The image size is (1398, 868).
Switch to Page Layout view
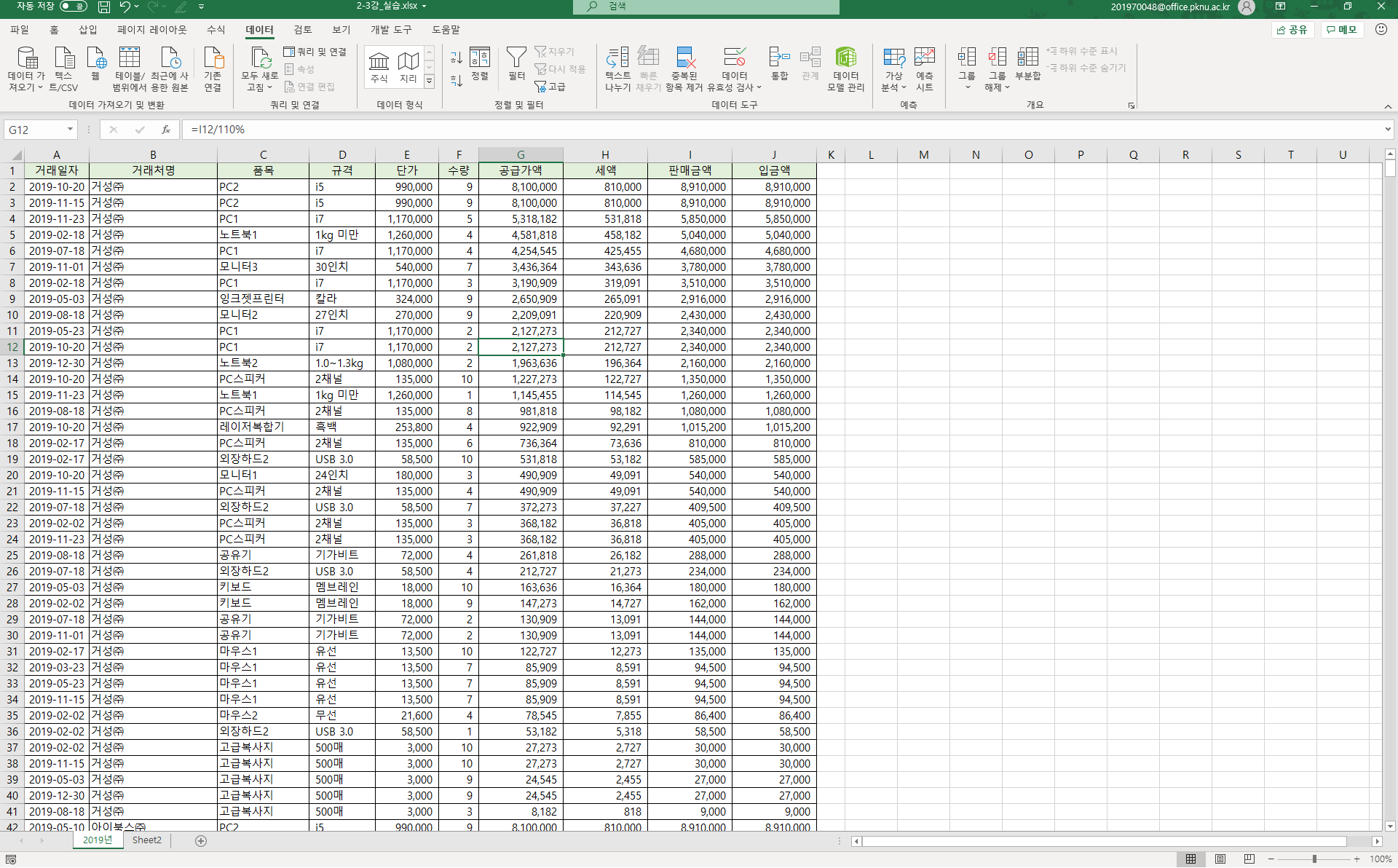(1220, 859)
